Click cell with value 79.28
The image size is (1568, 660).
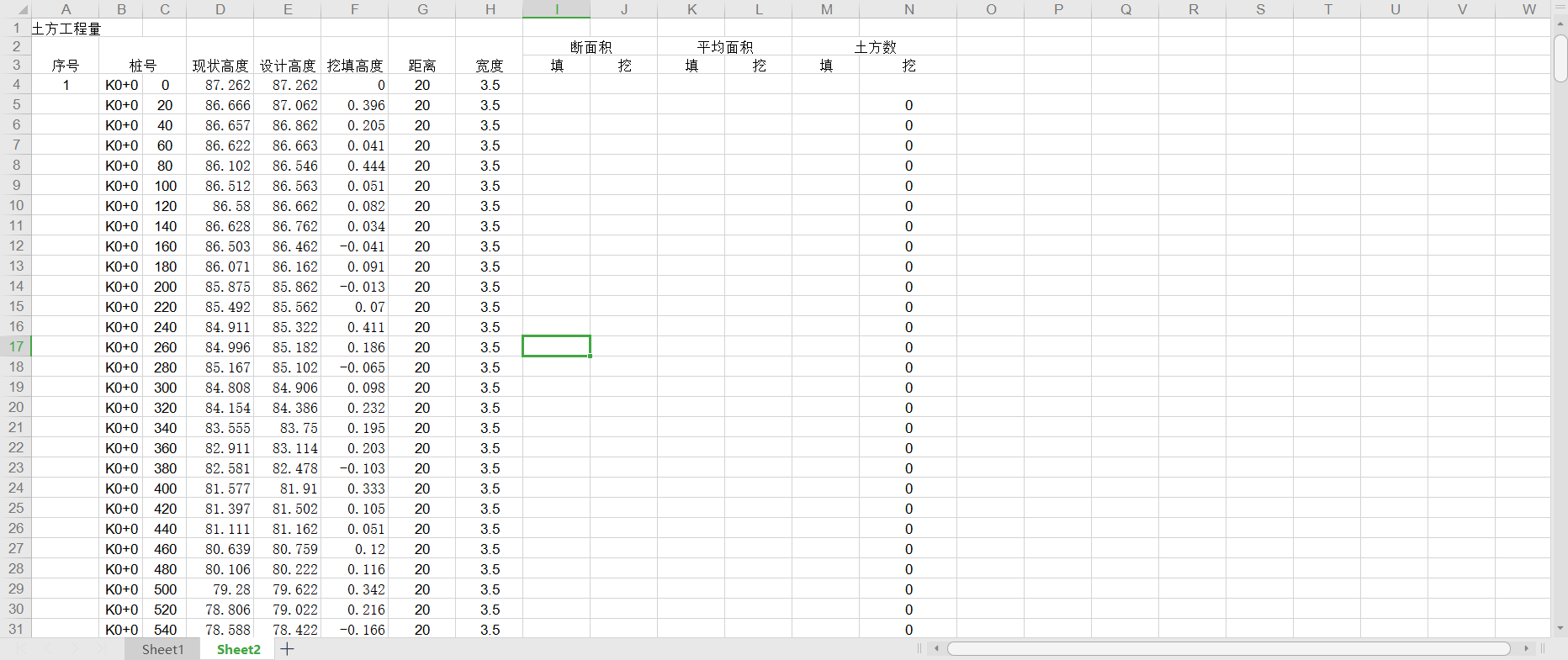(220, 589)
